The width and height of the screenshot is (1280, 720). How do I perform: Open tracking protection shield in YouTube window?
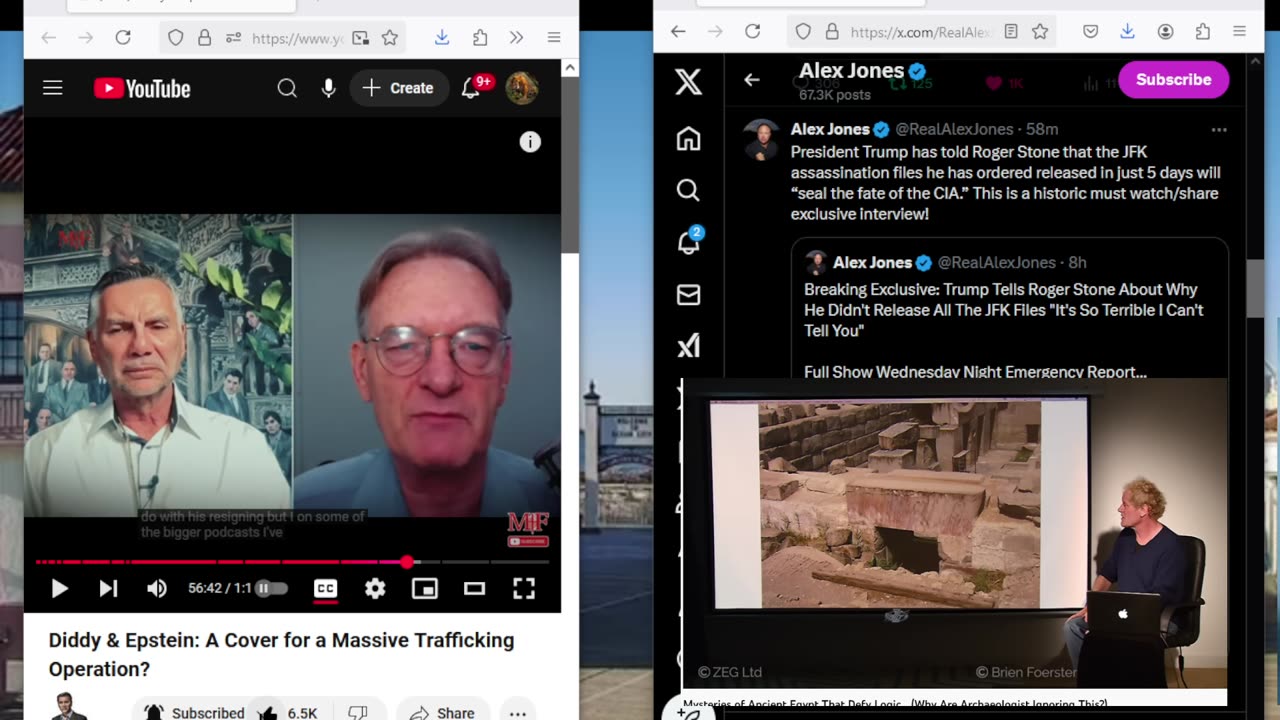pos(175,38)
